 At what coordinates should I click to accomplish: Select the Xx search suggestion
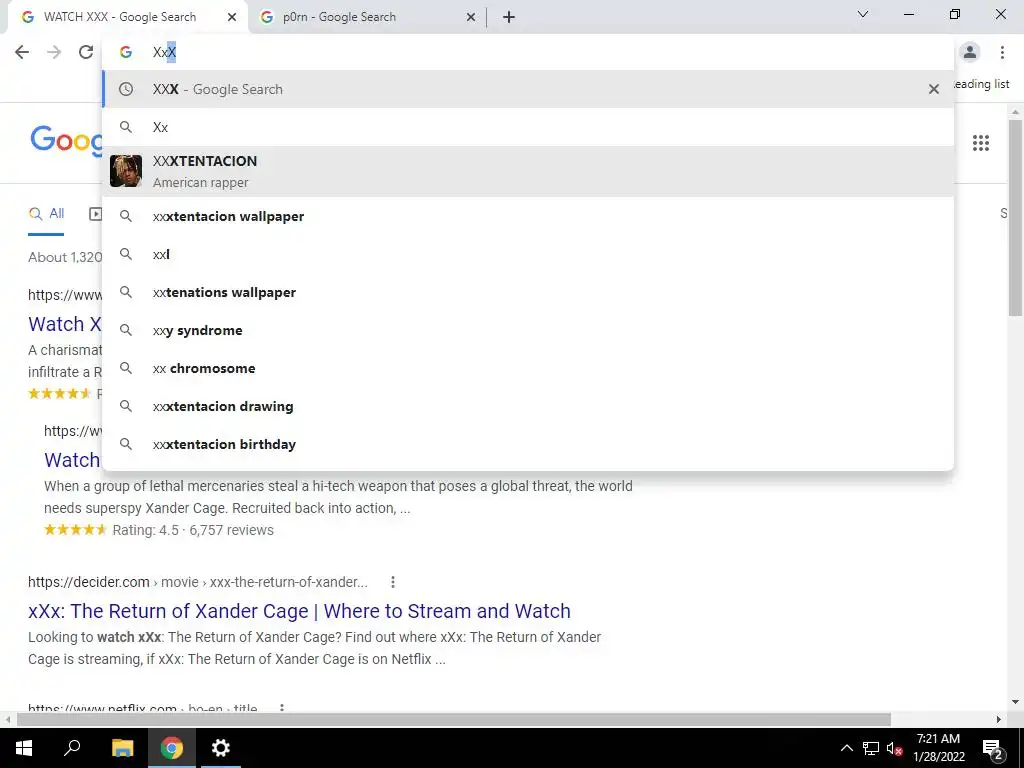pyautogui.click(x=528, y=127)
